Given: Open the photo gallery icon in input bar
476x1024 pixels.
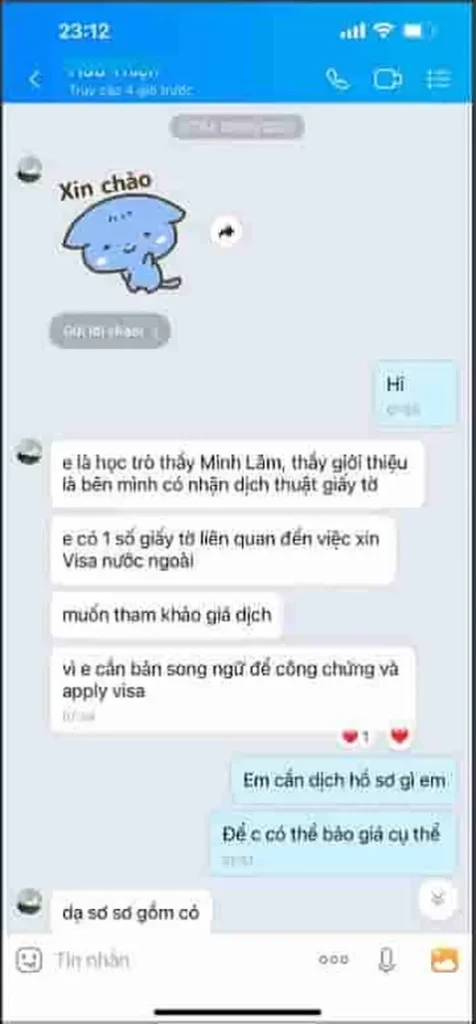Looking at the screenshot, I should coord(445,959).
